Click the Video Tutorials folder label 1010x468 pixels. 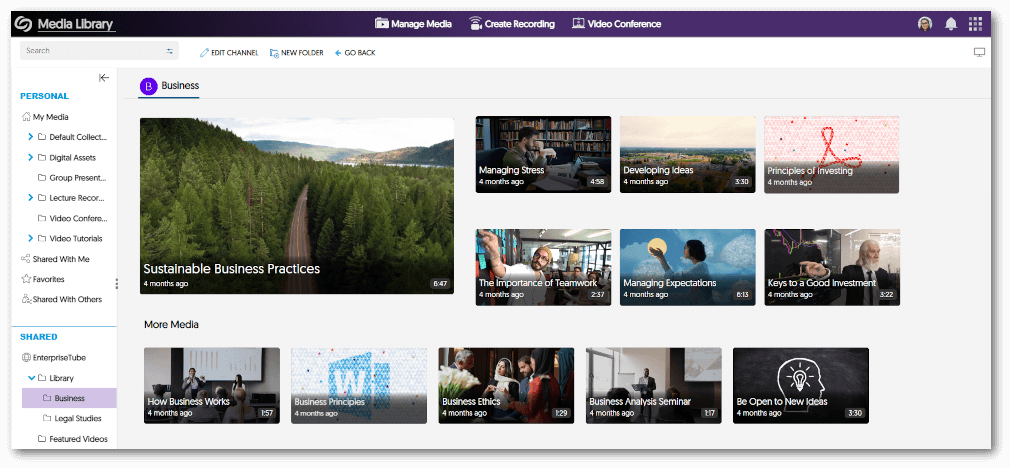76,238
